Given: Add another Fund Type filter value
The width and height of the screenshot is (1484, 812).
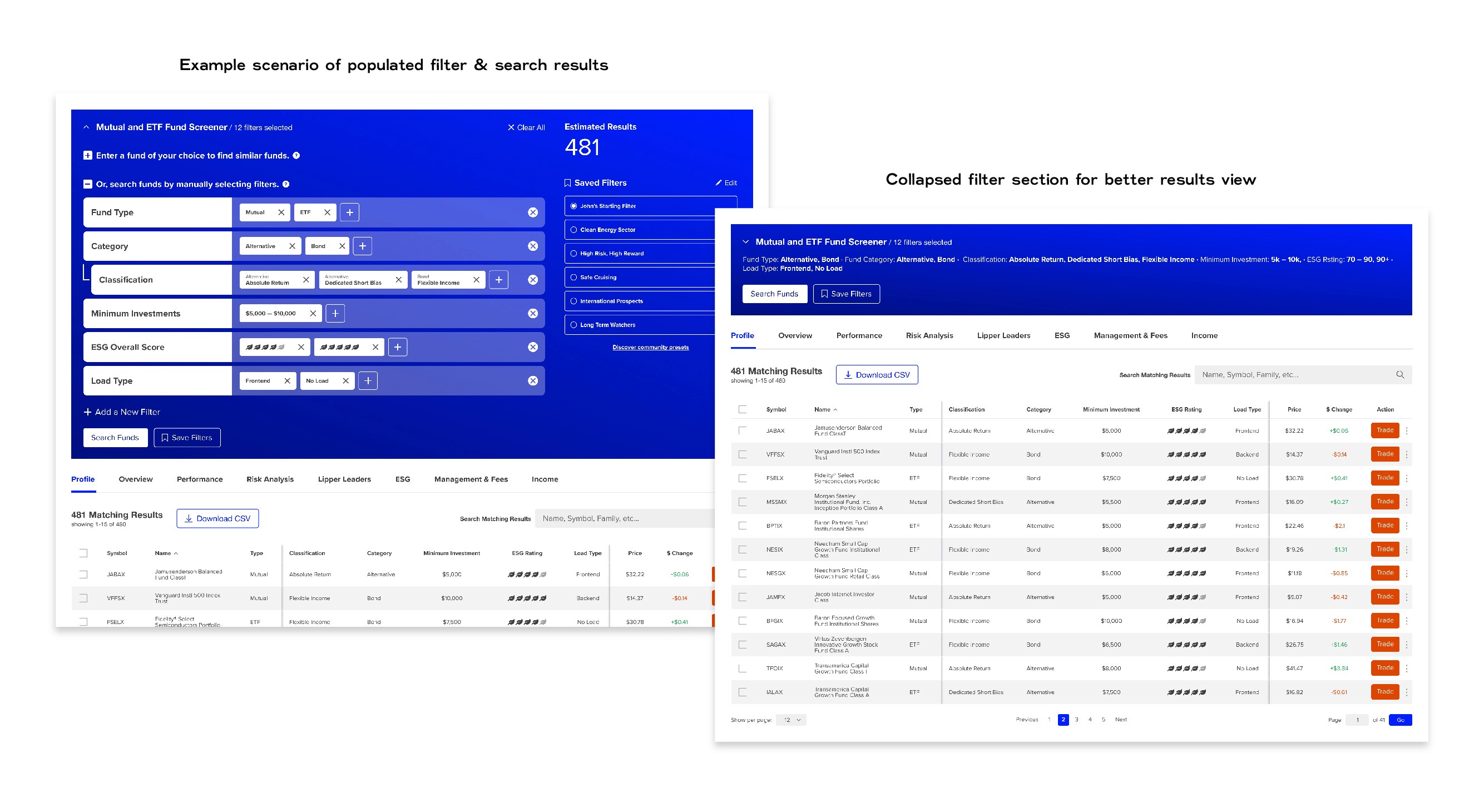Looking at the screenshot, I should 350,212.
